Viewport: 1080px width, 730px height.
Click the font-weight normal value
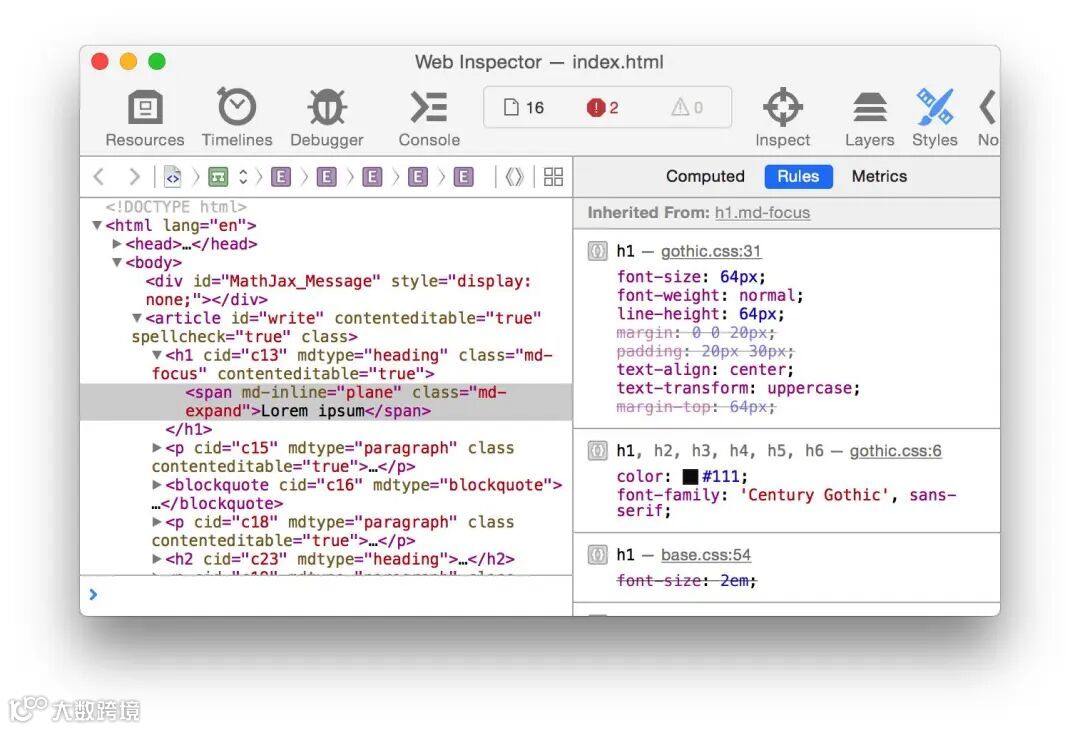pyautogui.click(x=767, y=295)
